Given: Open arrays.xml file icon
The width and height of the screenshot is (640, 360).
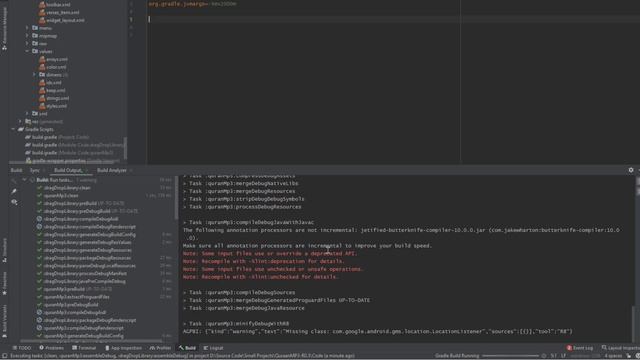Looking at the screenshot, I should click(42, 59).
